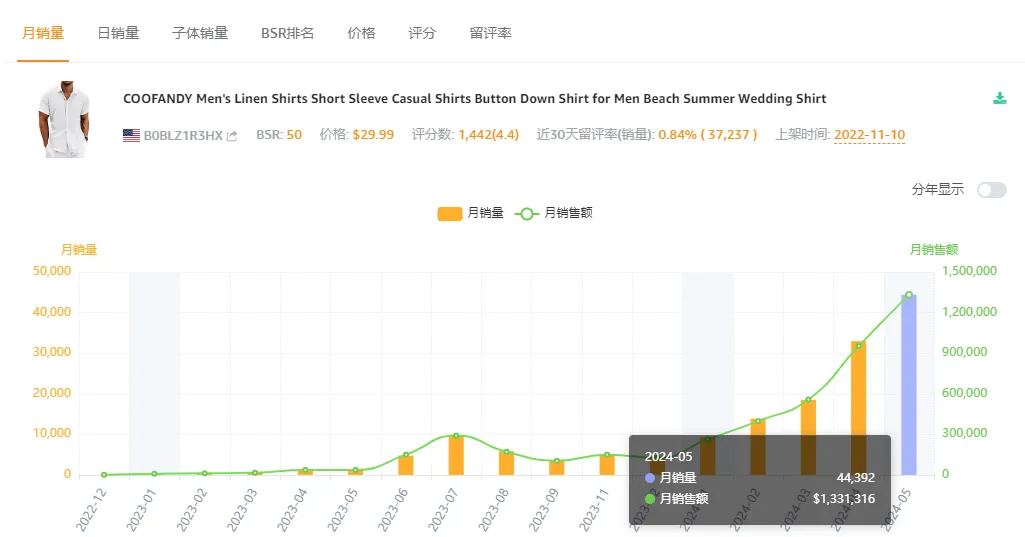Viewport: 1025px width, 537px height.
Task: Click the 2023-07 orange sales bar
Action: point(456,455)
